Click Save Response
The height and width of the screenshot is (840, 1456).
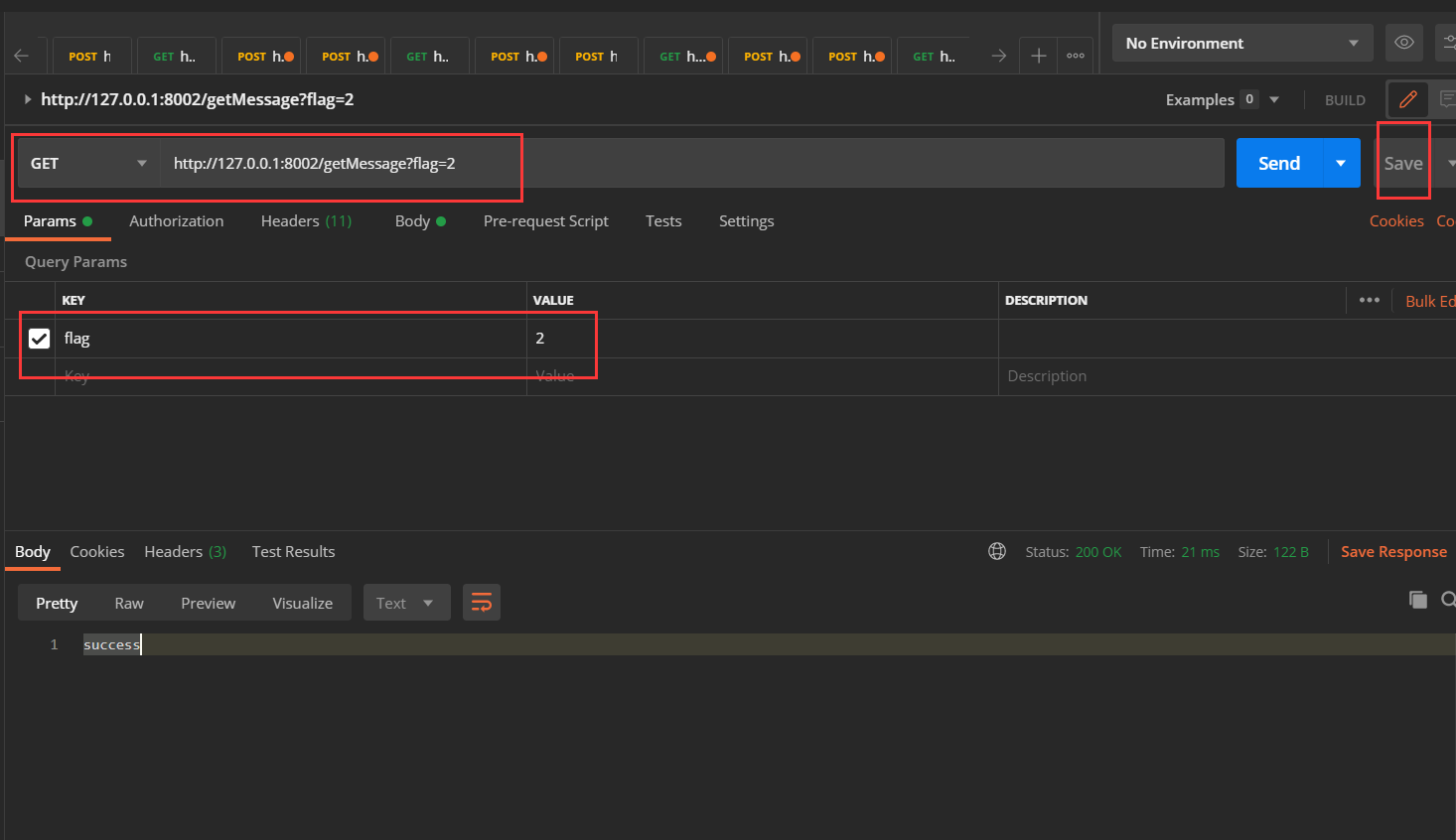tap(1393, 551)
